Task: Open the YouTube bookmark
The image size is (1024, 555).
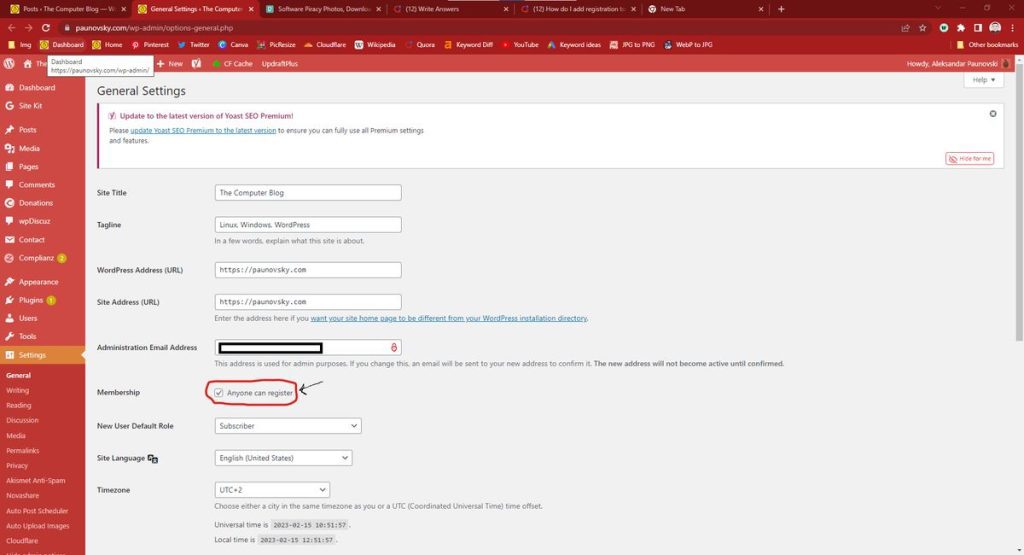Action: pyautogui.click(x=520, y=45)
